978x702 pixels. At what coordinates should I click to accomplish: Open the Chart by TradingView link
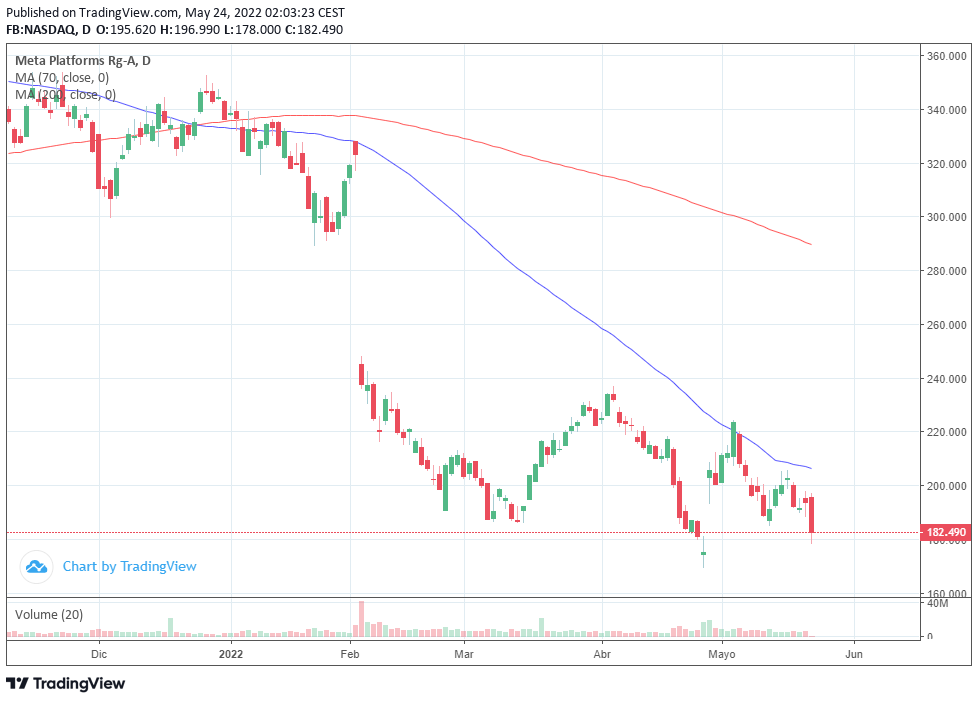[x=129, y=567]
